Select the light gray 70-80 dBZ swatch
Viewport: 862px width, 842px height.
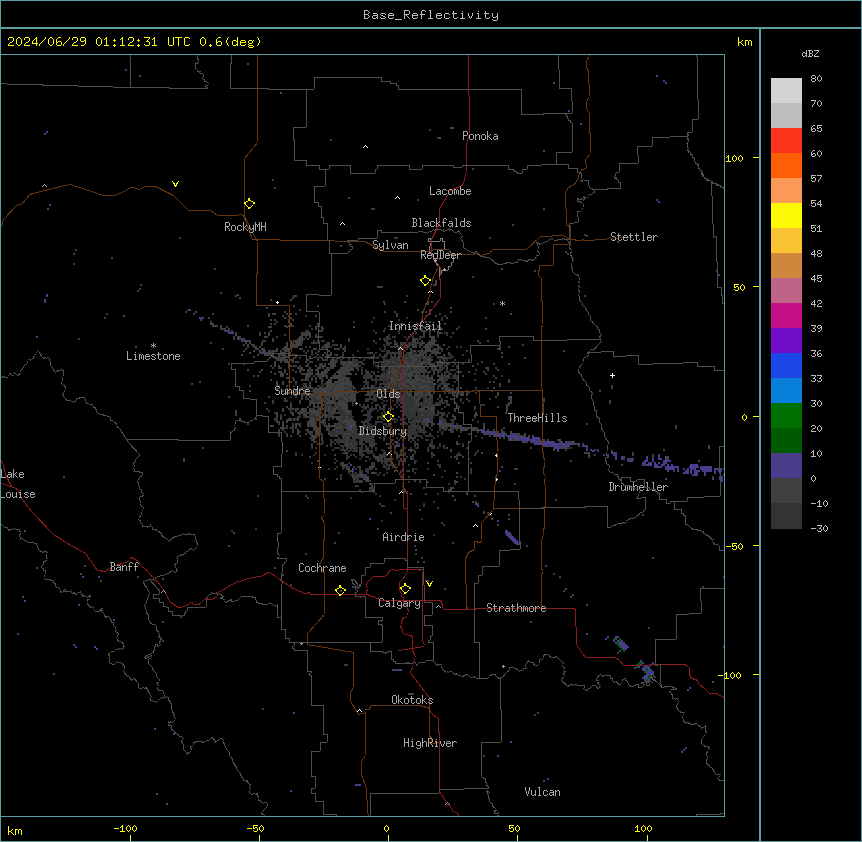point(786,91)
